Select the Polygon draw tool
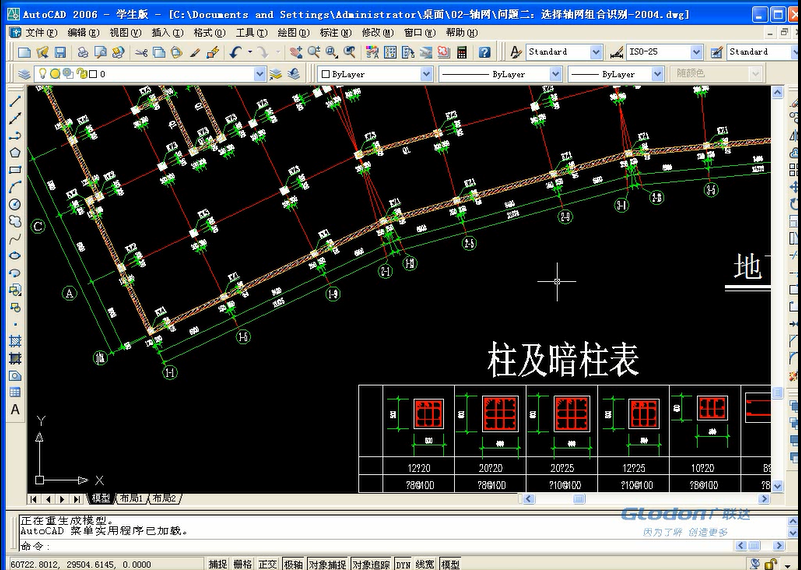The image size is (801, 570). click(15, 152)
